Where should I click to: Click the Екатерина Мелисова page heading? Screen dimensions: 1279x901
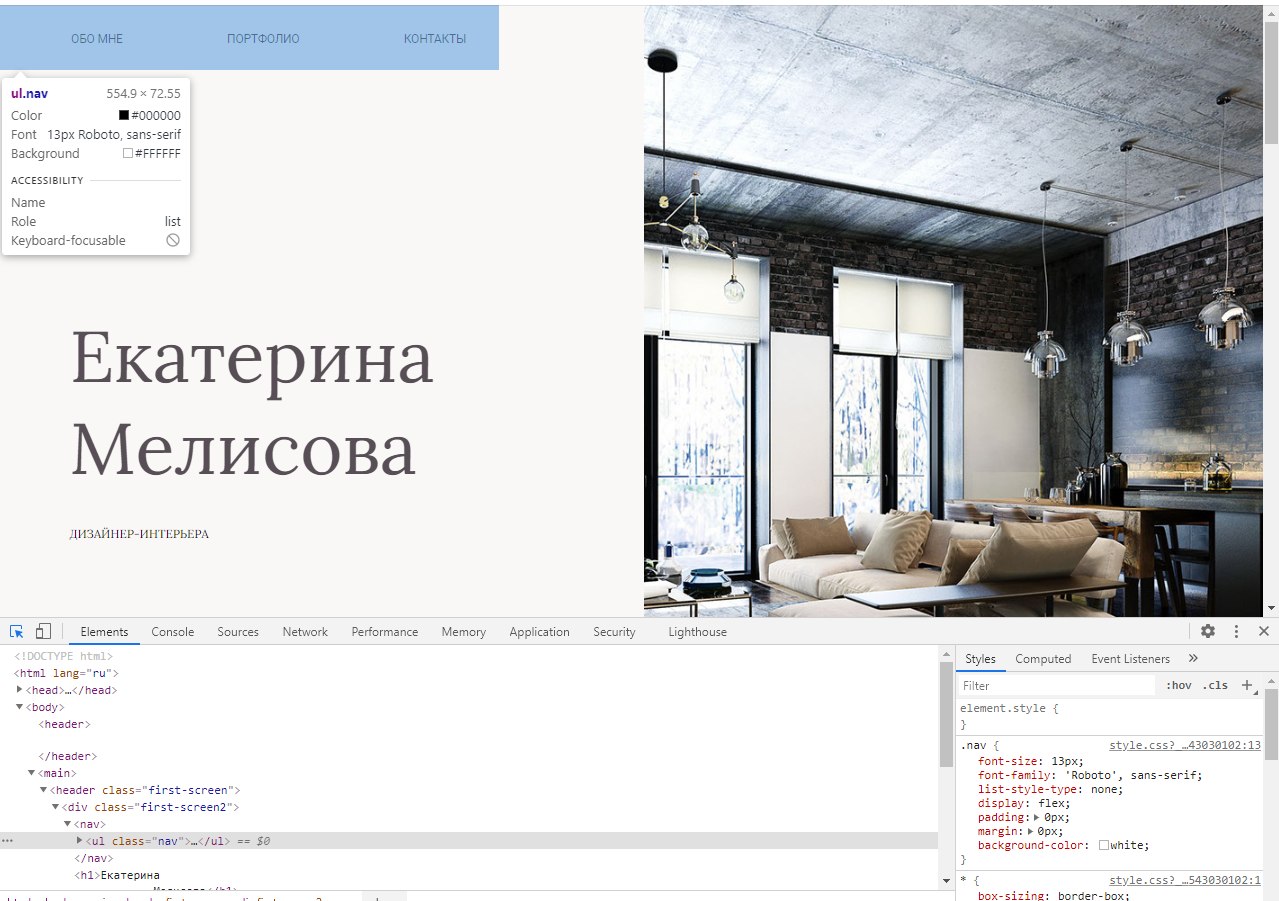[252, 403]
